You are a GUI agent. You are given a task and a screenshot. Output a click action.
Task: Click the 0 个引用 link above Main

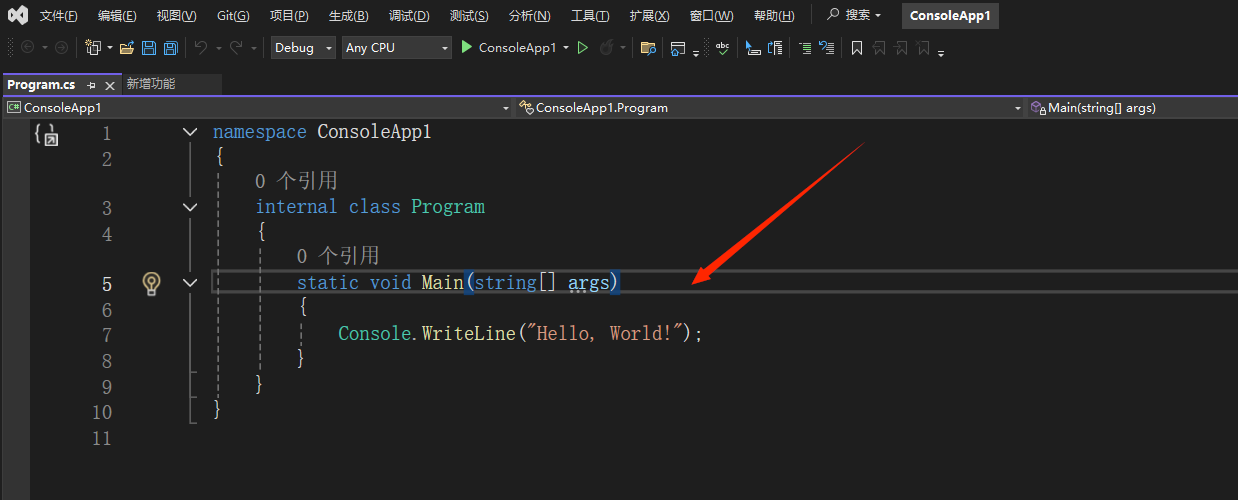click(x=337, y=257)
